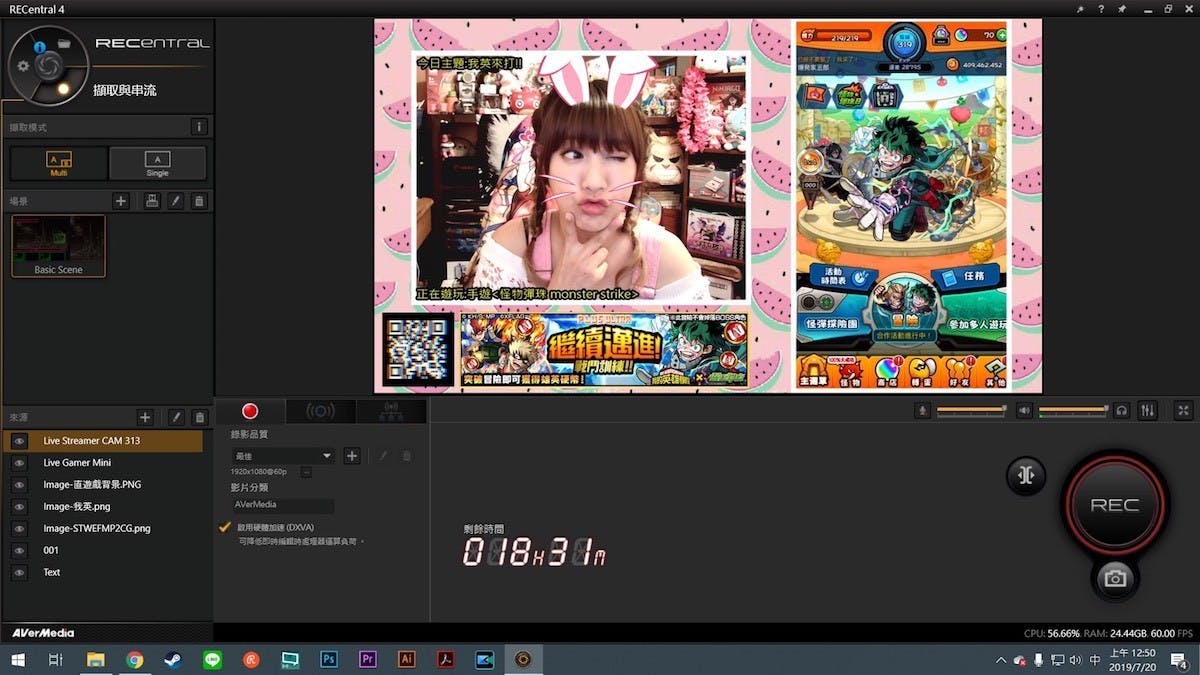The image size is (1200, 675).
Task: Click the info button beside 擷取模式
Action: click(199, 127)
